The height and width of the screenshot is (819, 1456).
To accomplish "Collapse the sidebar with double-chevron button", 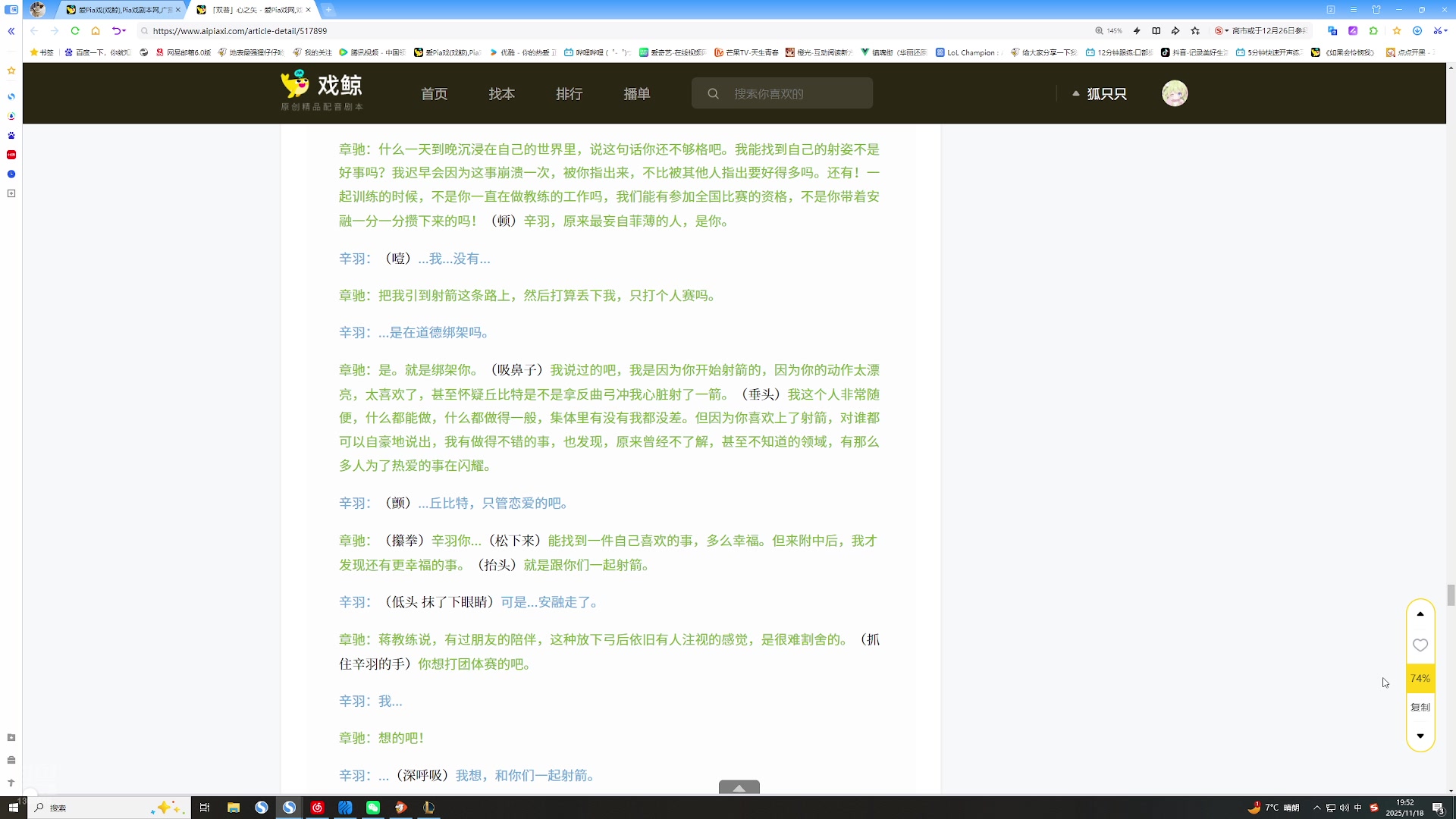I will point(11,31).
